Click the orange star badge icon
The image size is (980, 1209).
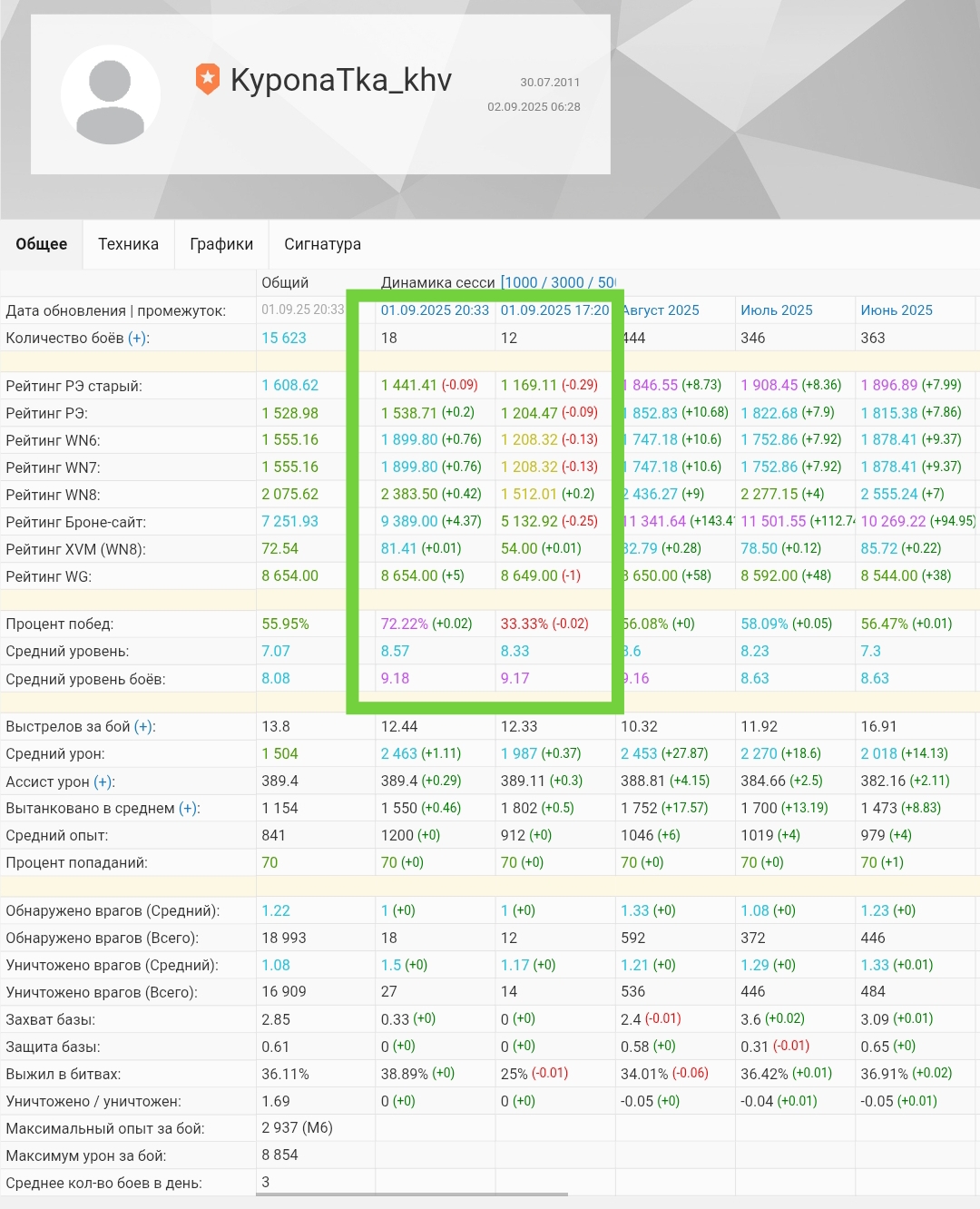tap(208, 80)
